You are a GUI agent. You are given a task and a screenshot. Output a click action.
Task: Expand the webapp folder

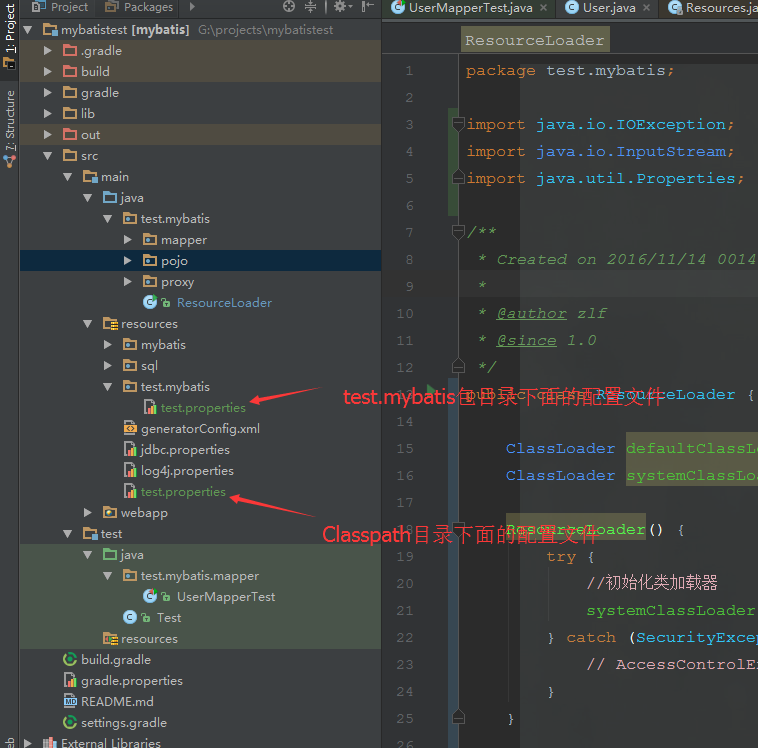87,513
